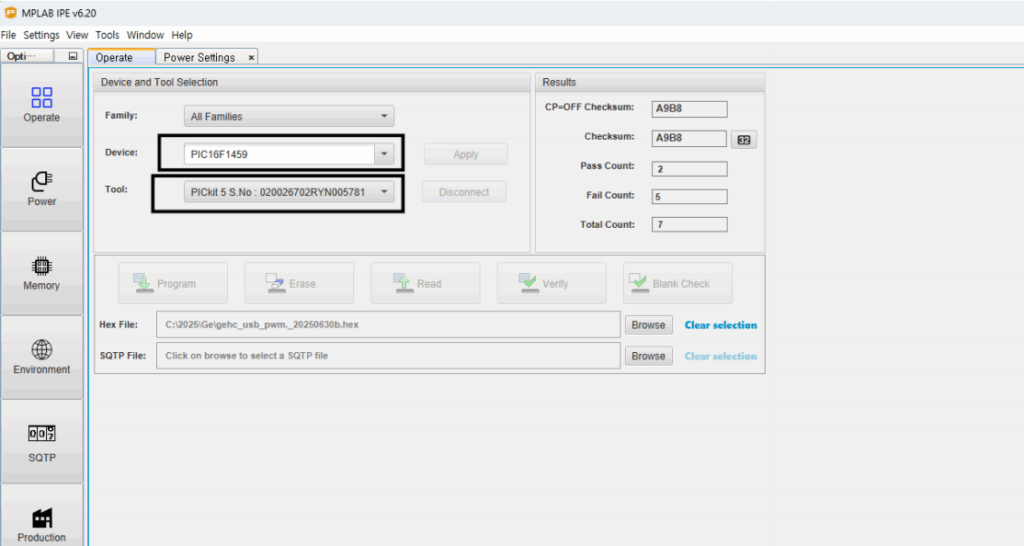
Task: Open the Settings menu
Action: tap(41, 35)
